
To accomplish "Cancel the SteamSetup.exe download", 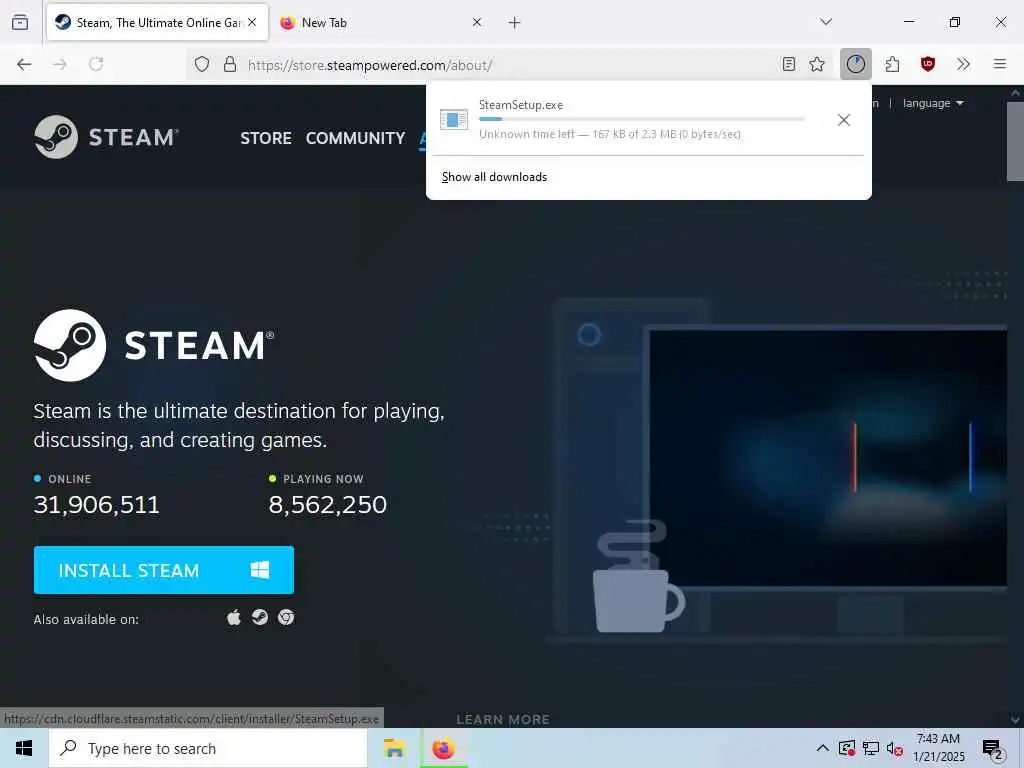I will [x=844, y=120].
